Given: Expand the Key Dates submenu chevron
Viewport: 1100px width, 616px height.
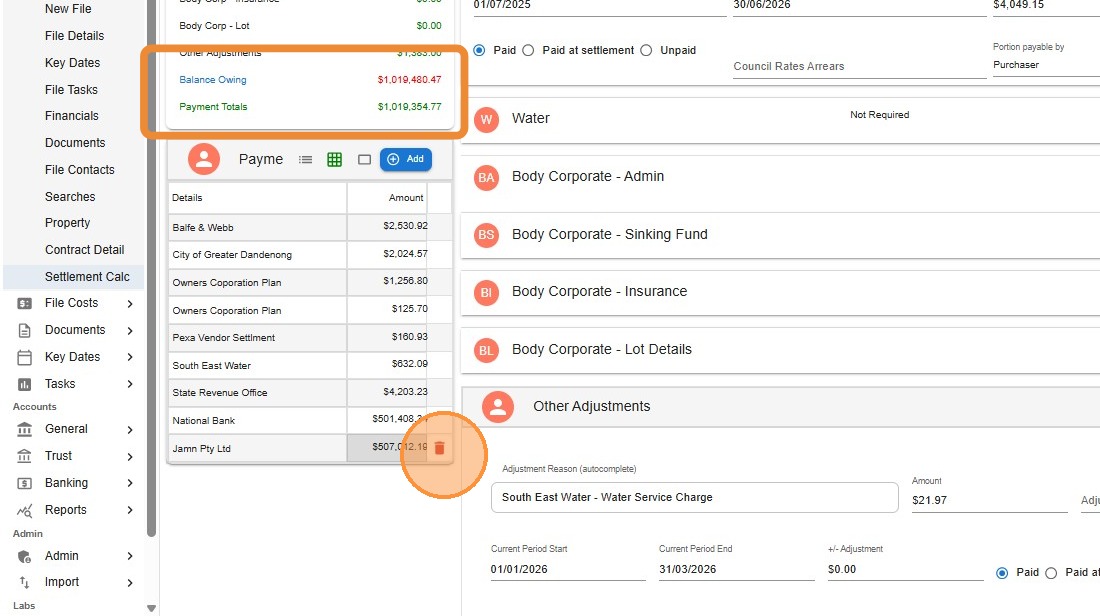Looking at the screenshot, I should point(130,357).
